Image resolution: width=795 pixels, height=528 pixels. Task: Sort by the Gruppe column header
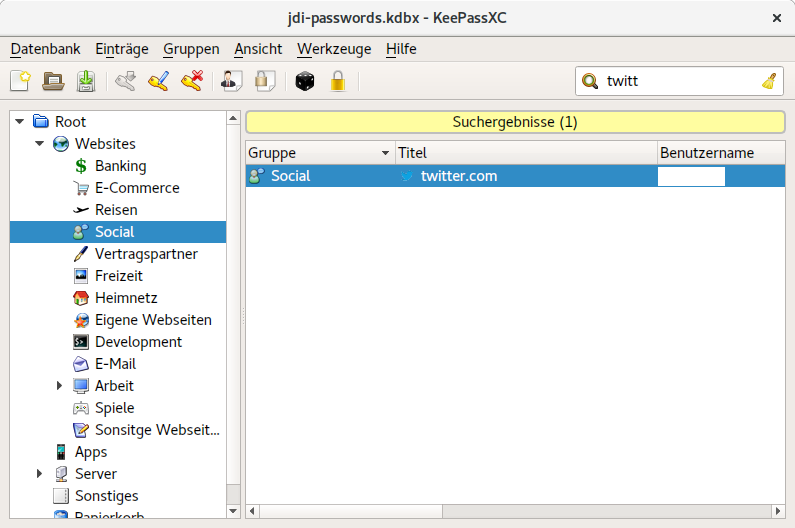320,153
